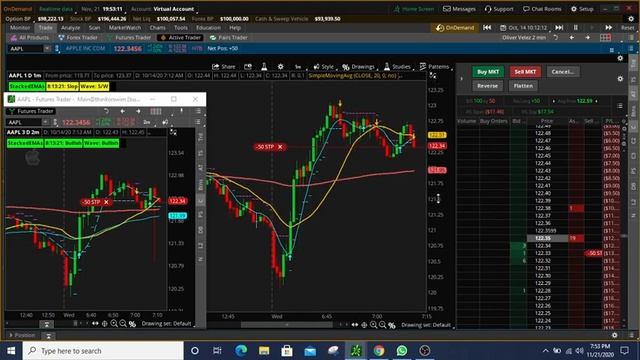Toggle L2 gadget tab in Futures Trader sidebar

(x=200, y=245)
